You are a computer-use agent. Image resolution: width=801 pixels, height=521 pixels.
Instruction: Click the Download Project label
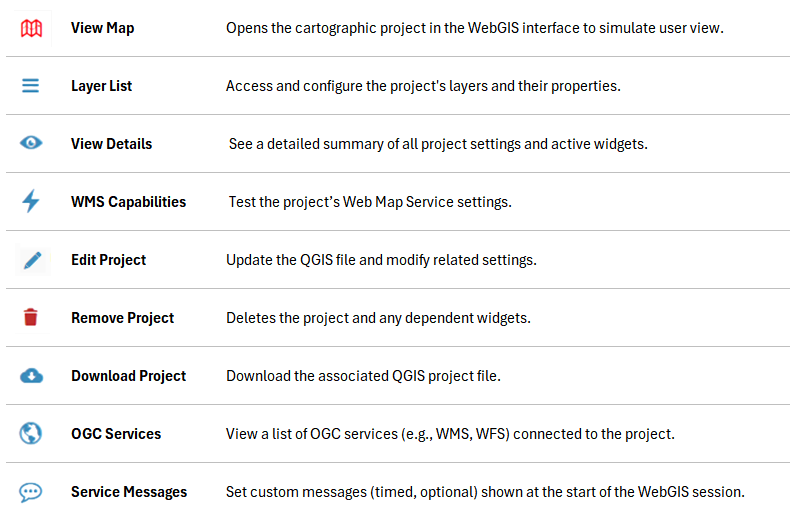point(129,376)
